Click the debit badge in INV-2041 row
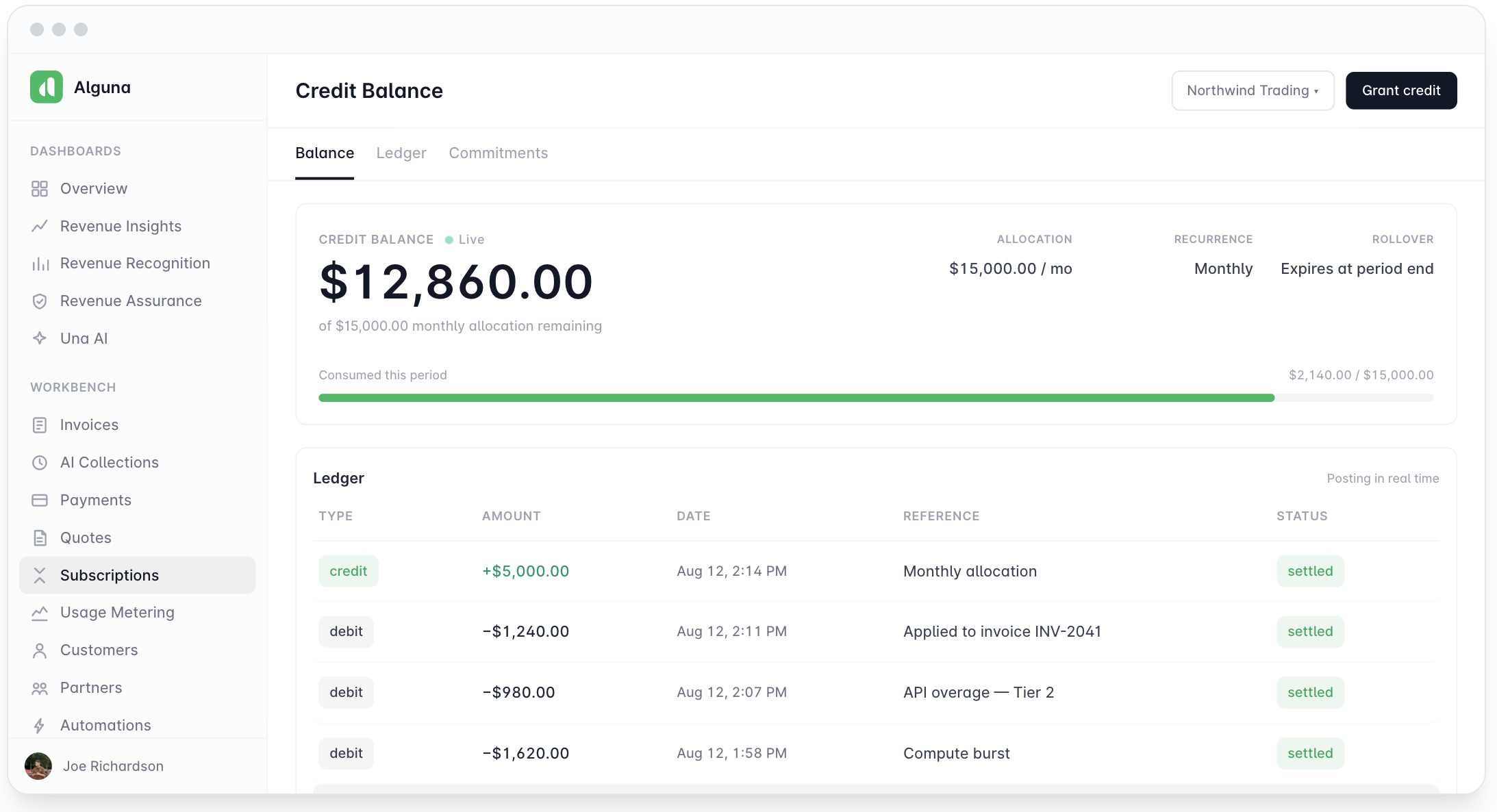Viewport: 1497px width, 812px height. pyautogui.click(x=346, y=631)
